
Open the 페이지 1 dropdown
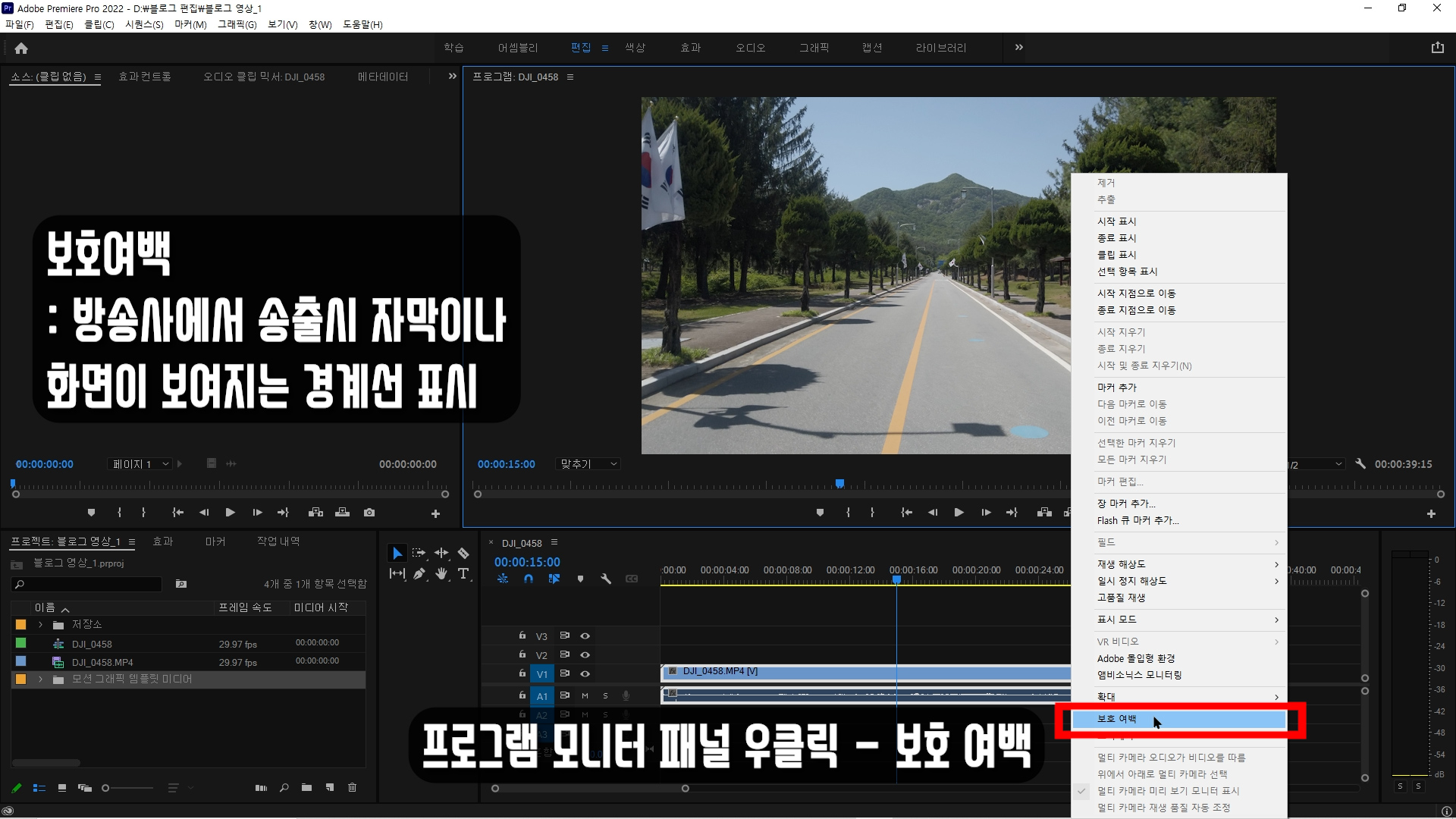141,464
